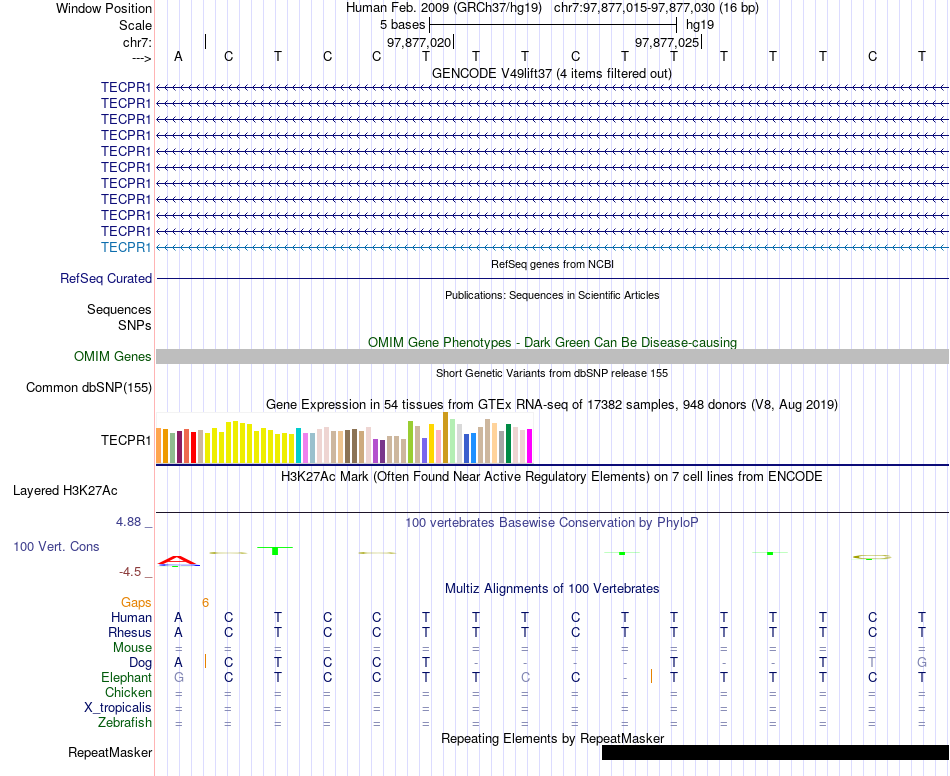Click the light-blue TECPR1 transcript label
This screenshot has height=776, width=950.
tap(126, 247)
